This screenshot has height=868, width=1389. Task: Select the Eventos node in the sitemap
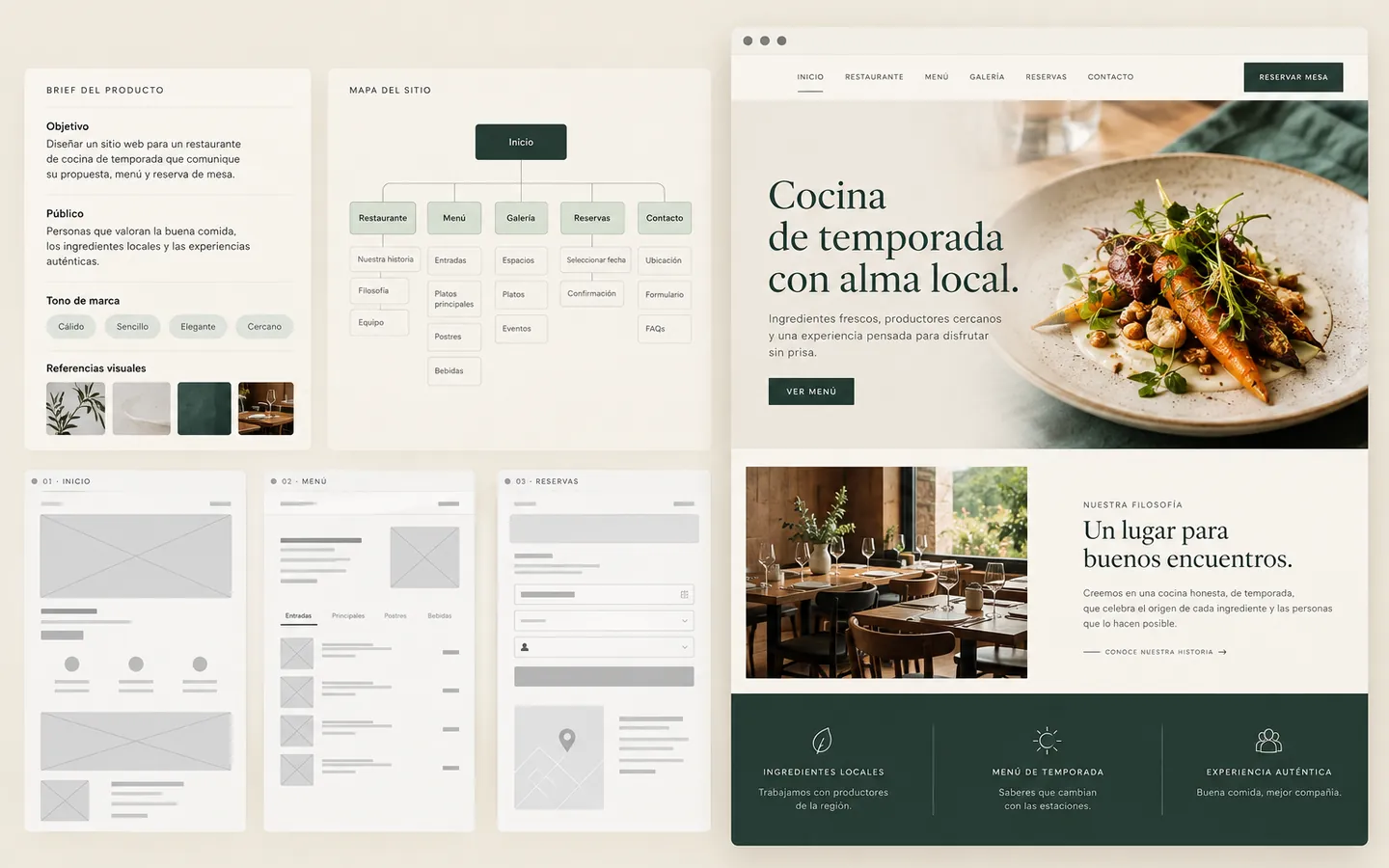[521, 329]
